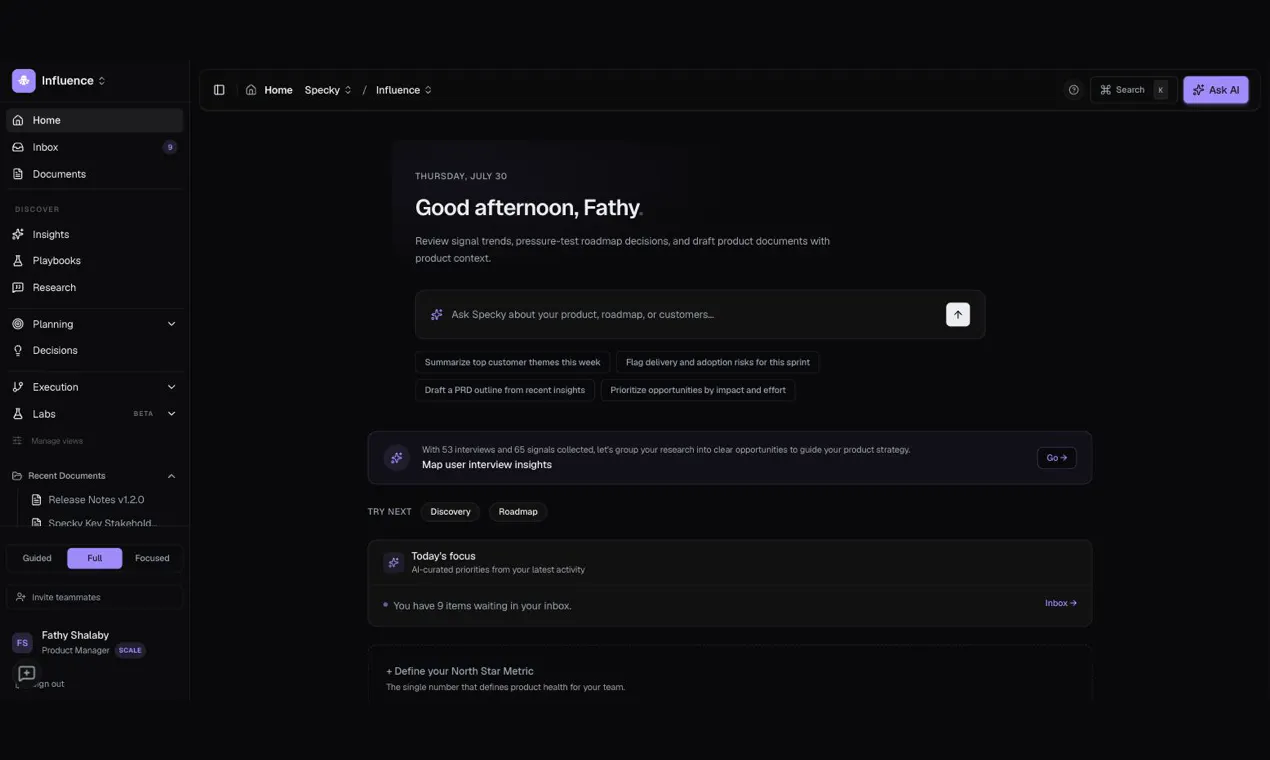Screen dimensions: 1270x760
Task: Click the Recent Documents folder icon
Action: 17,476
